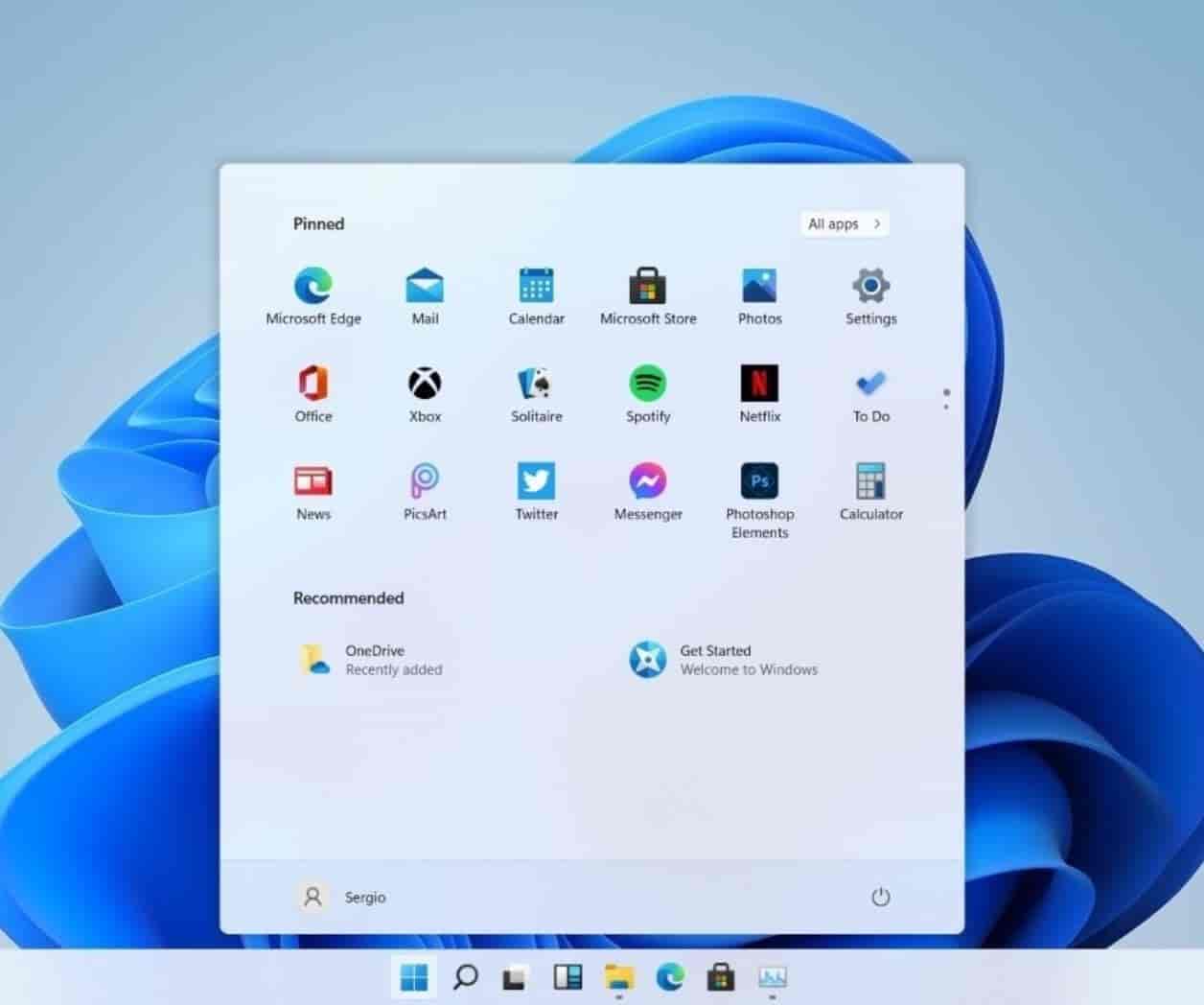Click the All apps button
Screen dimensions: 1204x1005
(x=845, y=223)
